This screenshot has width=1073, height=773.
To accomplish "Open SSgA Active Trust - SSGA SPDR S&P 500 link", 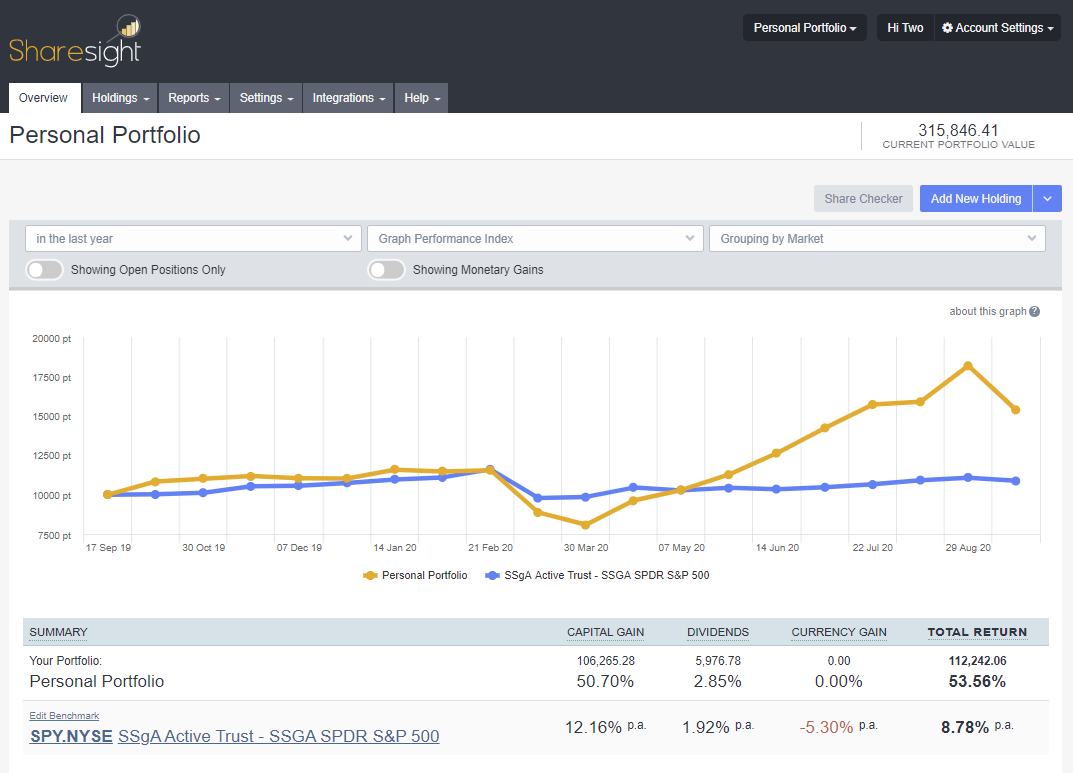I will (279, 736).
